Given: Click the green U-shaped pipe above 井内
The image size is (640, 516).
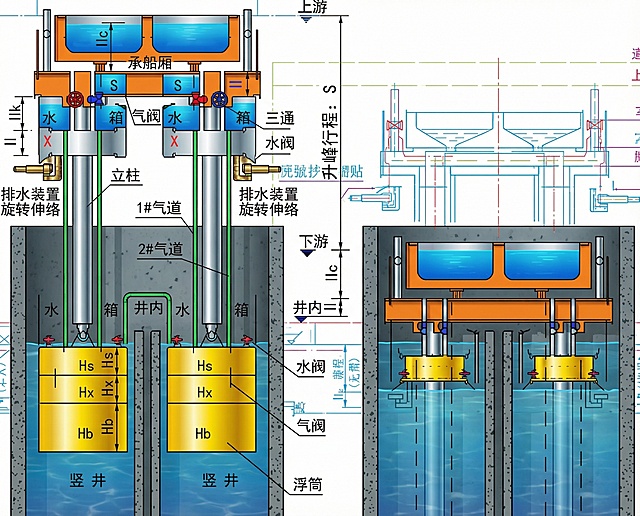Looking at the screenshot, I should point(147,316).
